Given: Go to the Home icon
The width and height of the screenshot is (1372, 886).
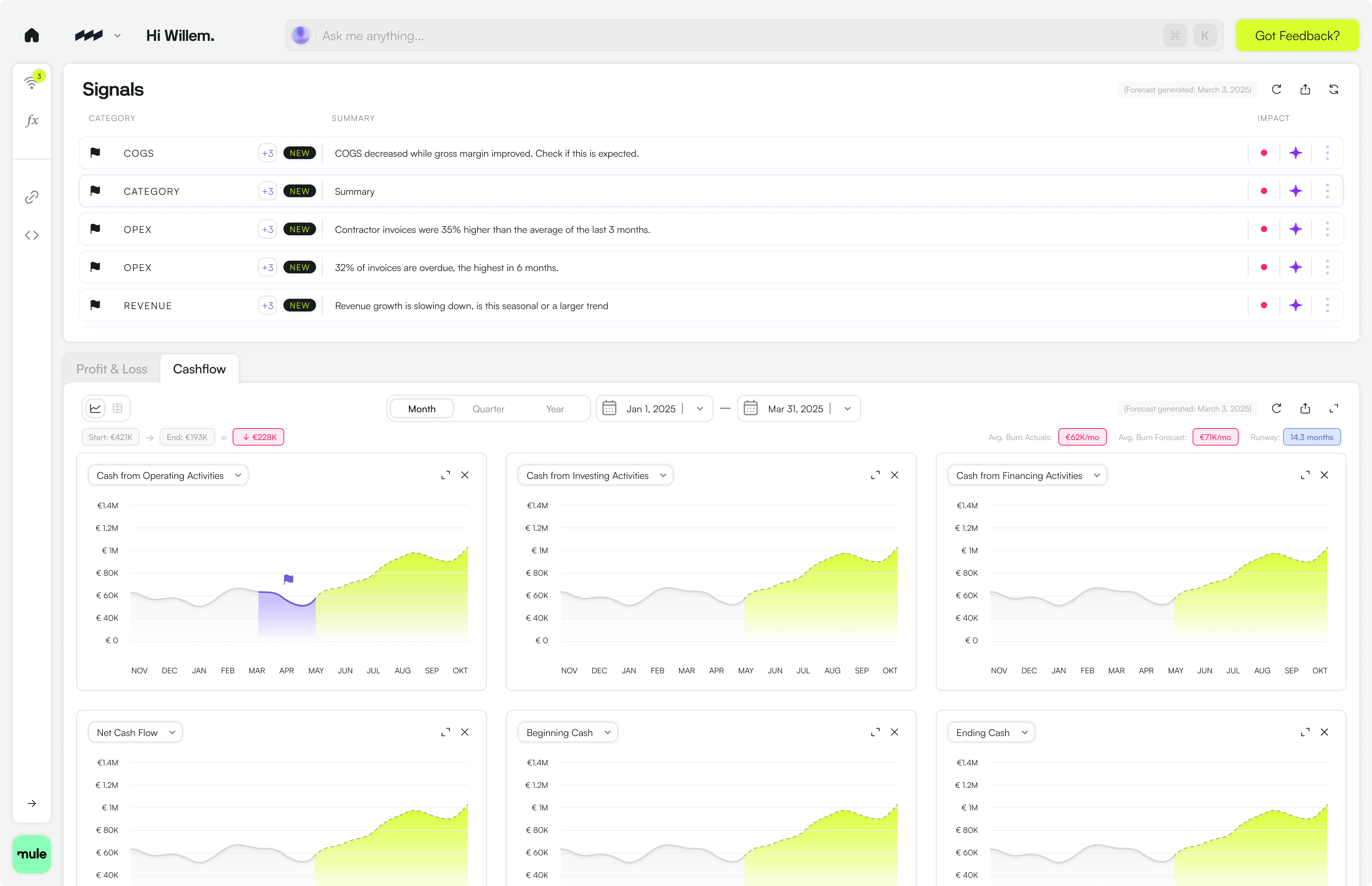Looking at the screenshot, I should click(32, 36).
